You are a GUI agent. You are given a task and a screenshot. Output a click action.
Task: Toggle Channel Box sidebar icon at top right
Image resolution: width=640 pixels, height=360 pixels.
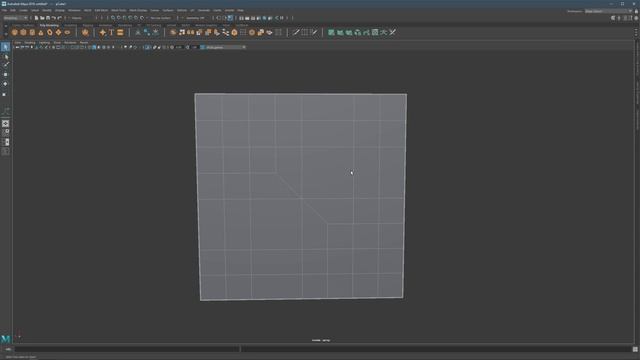[x=636, y=18]
